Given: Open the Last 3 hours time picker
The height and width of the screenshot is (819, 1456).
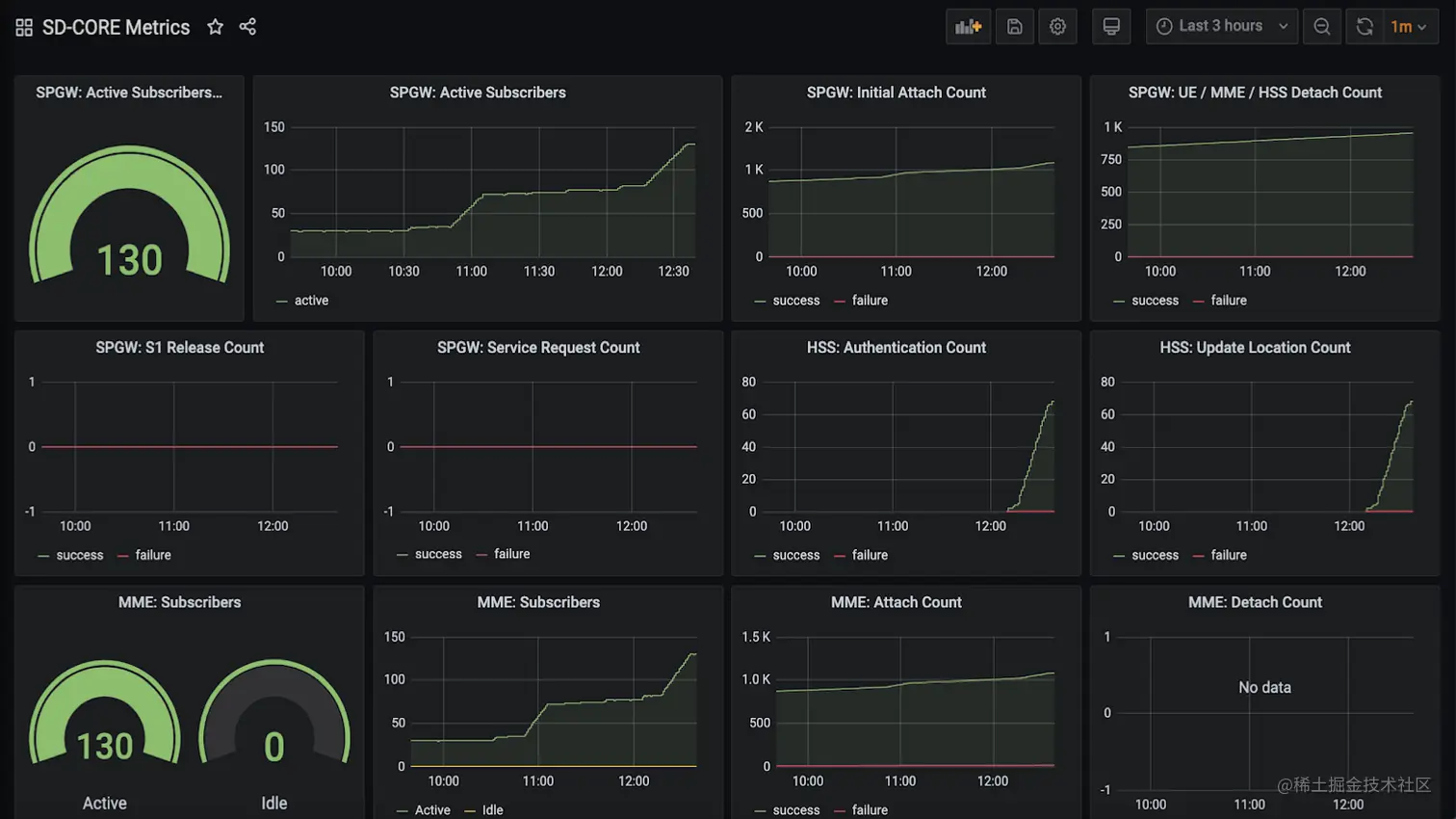Looking at the screenshot, I should coord(1221,27).
